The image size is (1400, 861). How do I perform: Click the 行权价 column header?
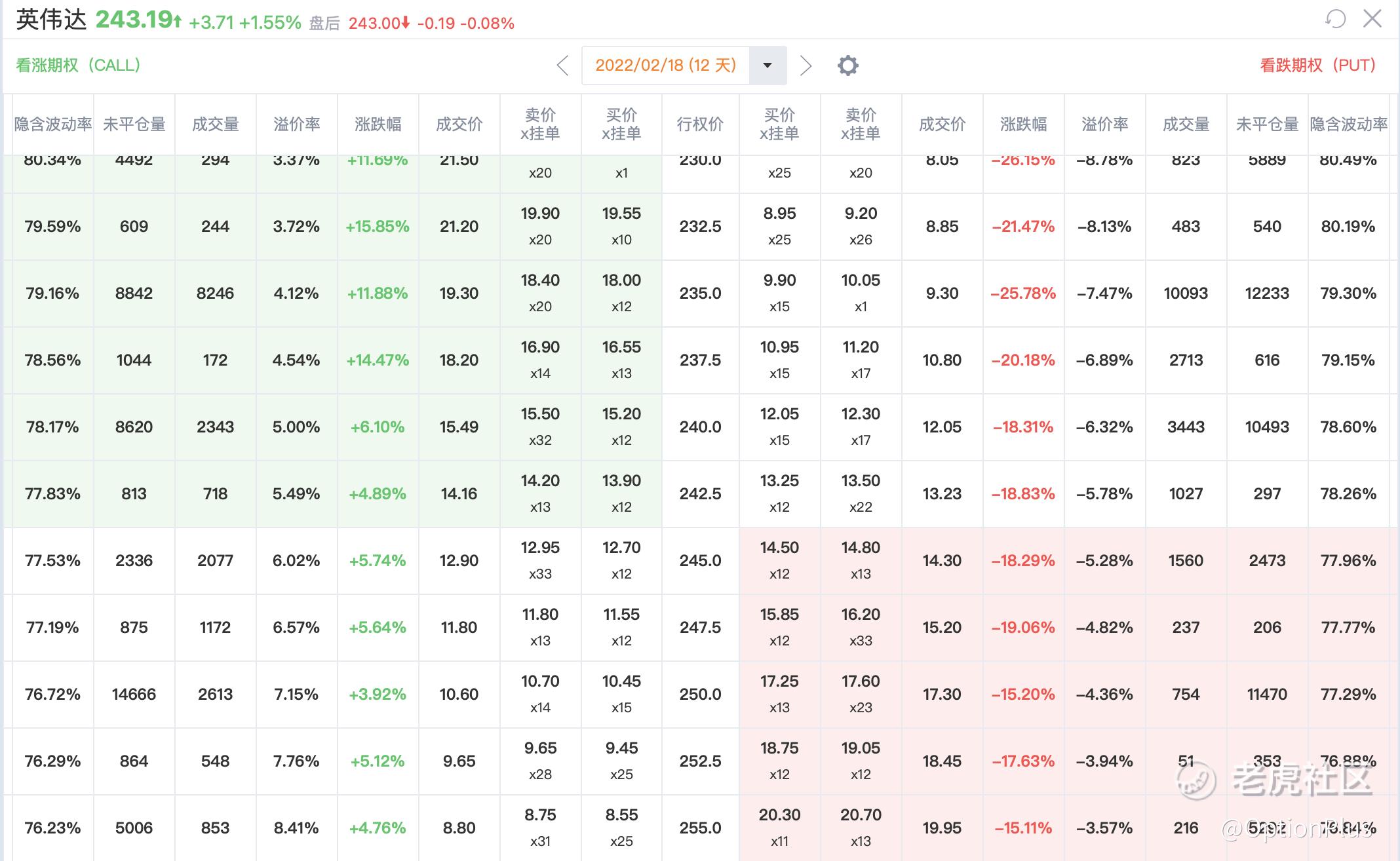700,124
